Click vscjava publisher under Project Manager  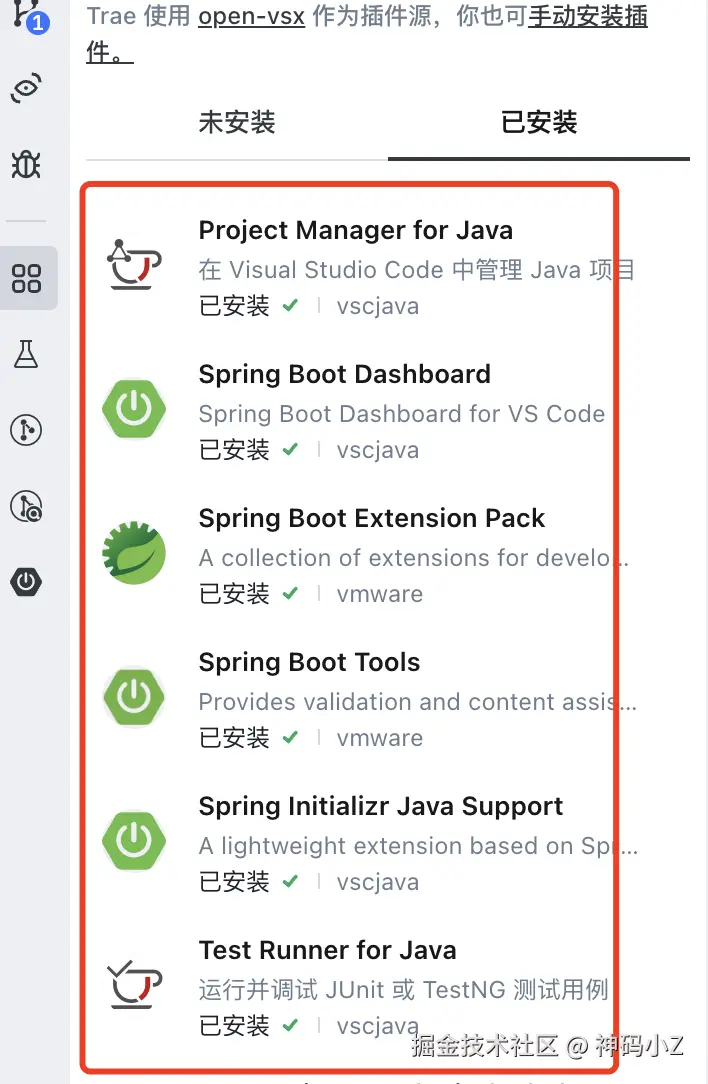point(378,306)
